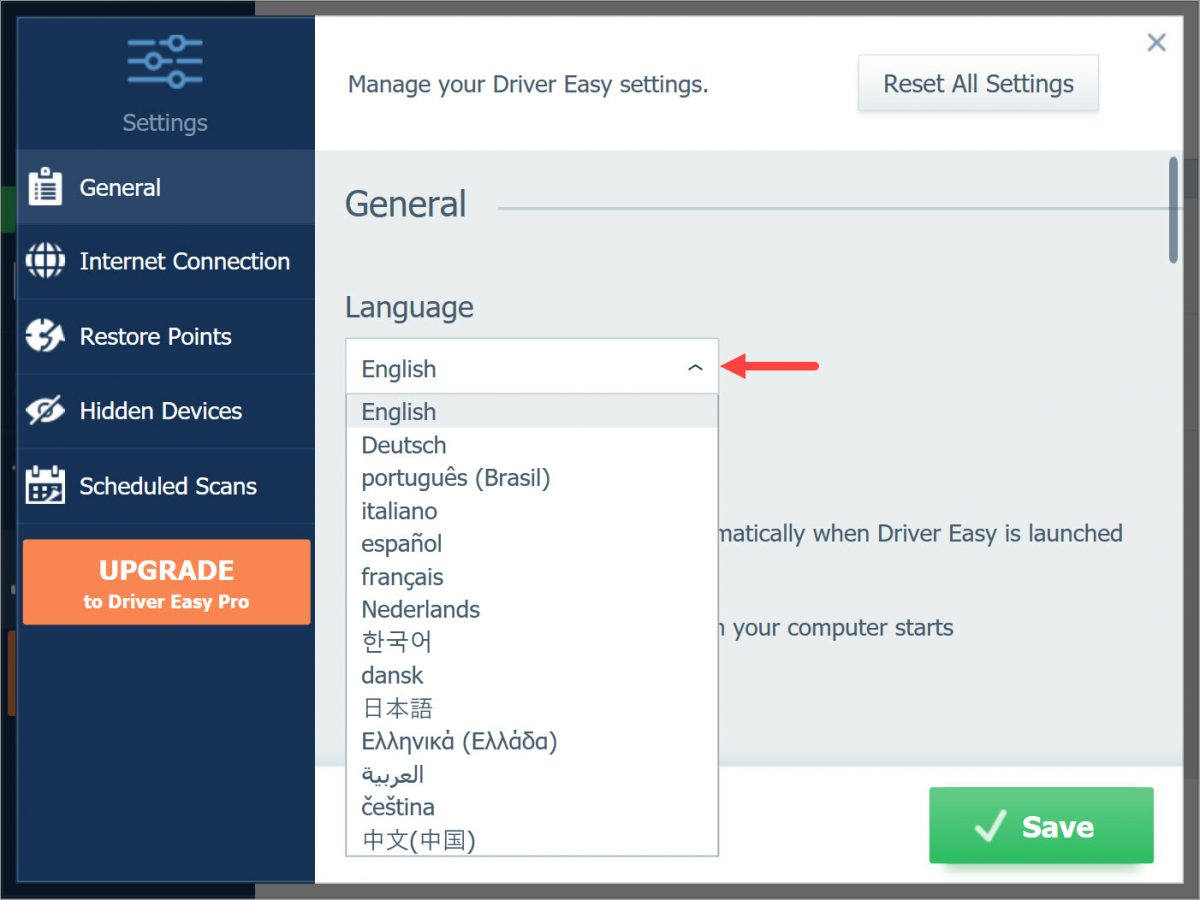Click the Restore Points icon
1200x900 pixels.
(x=45, y=336)
